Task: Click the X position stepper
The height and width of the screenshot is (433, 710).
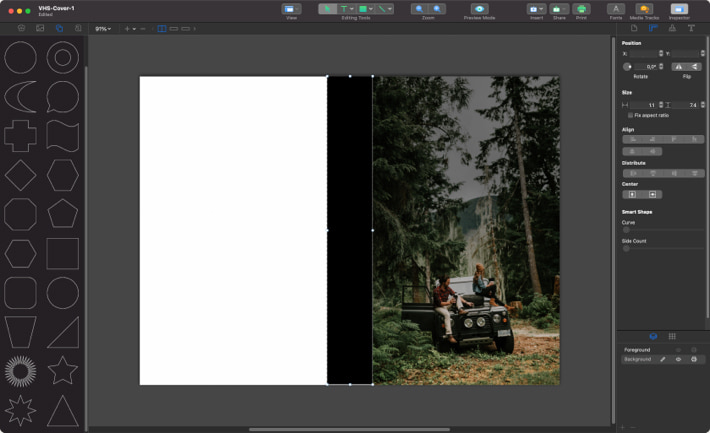Action: tap(661, 53)
